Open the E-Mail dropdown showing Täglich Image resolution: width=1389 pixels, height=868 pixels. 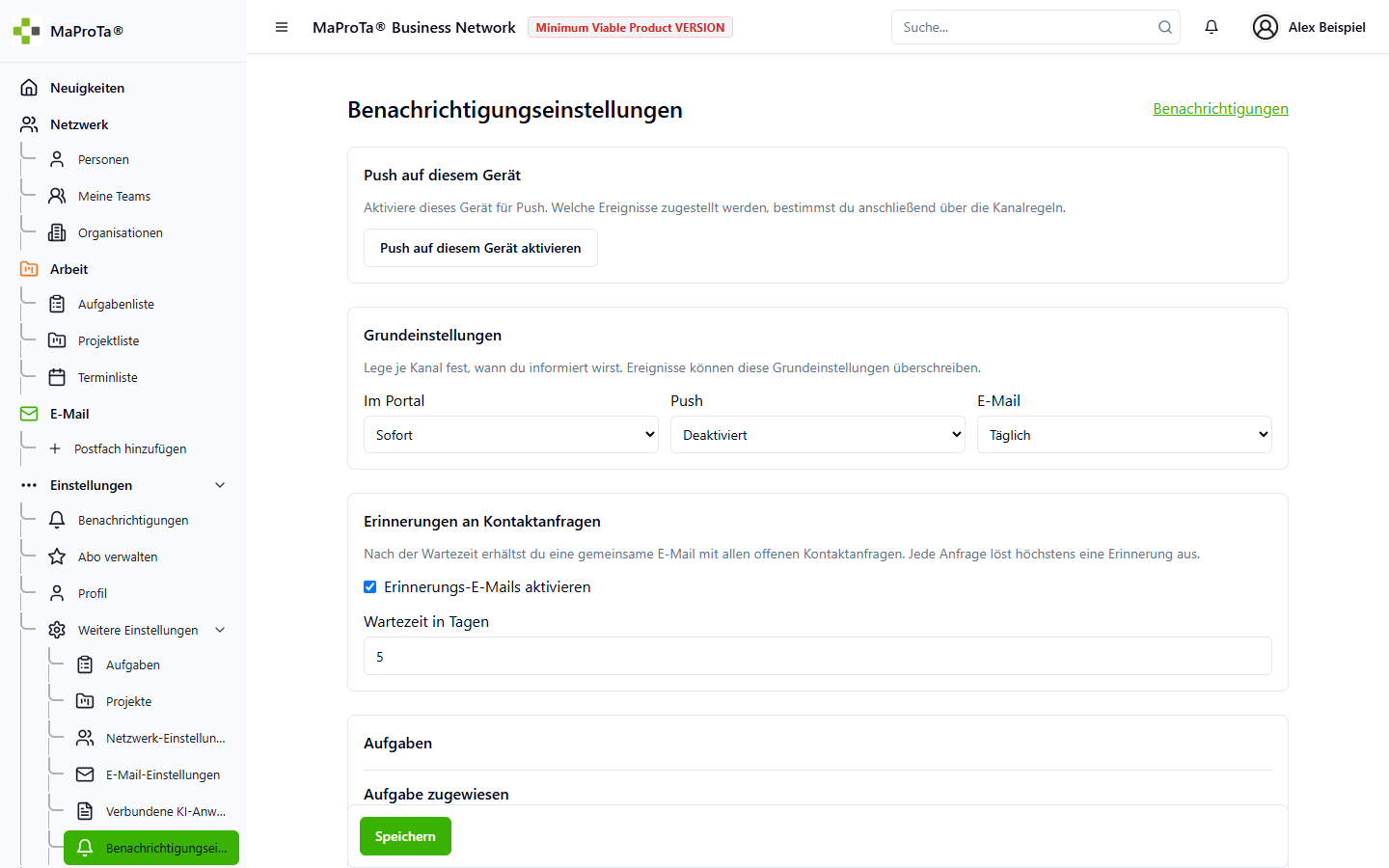1125,435
